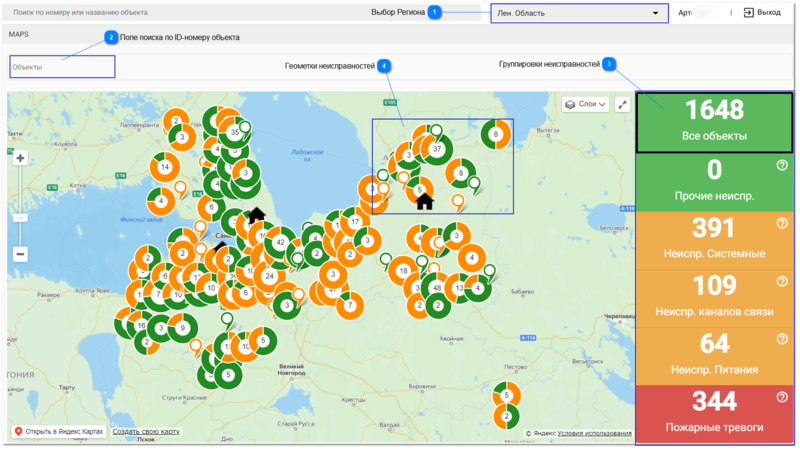Open the Открыть в Яндекс.Картах link
800x451 pixels.
point(59,432)
